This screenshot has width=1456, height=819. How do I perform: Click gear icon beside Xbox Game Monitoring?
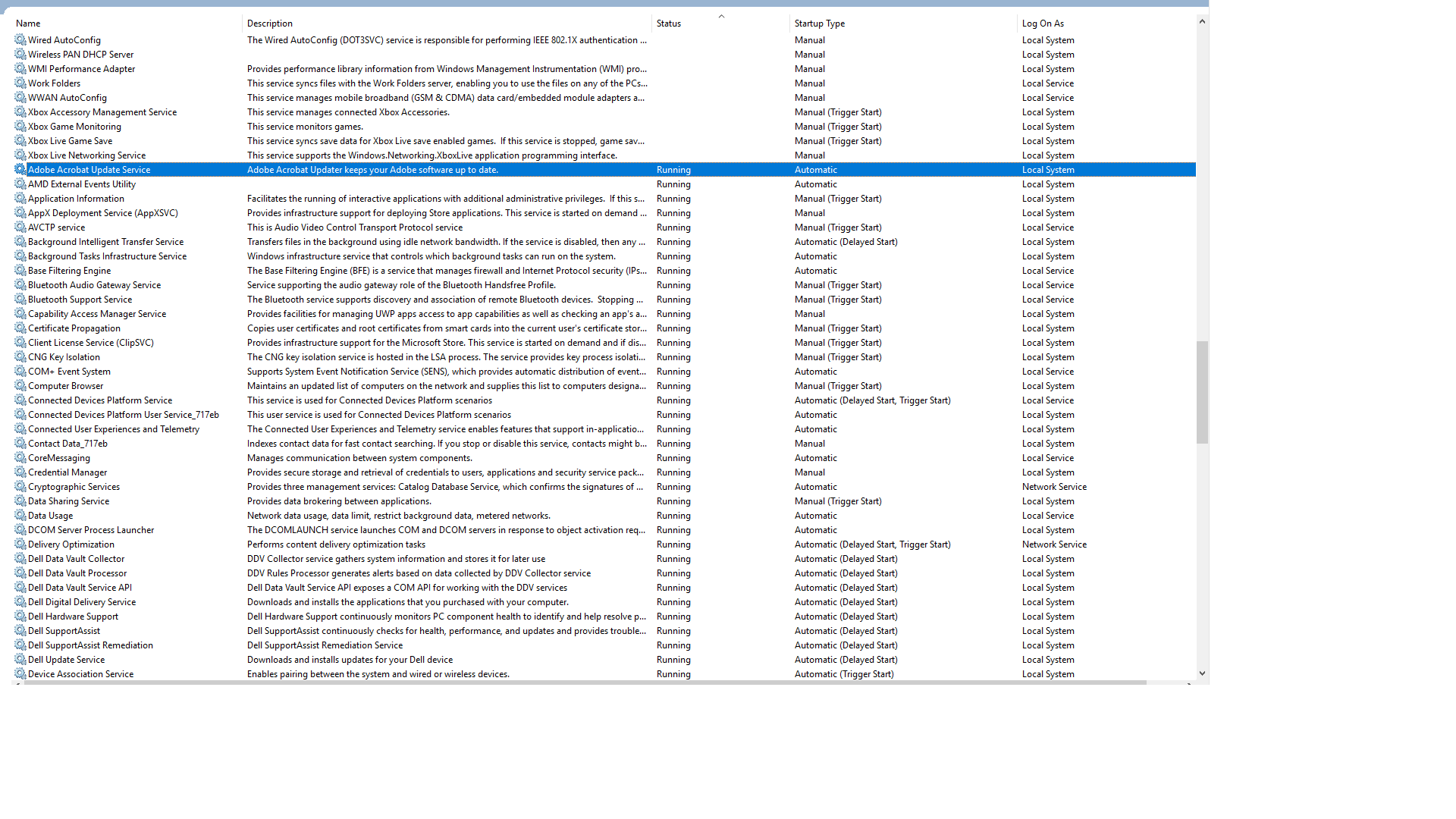[20, 127]
